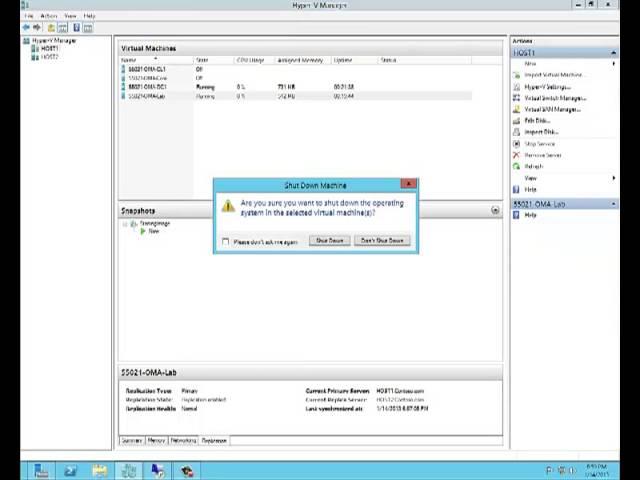Screen dimensions: 640x480
Task: Open Hyper-V Settings from Actions pane
Action: [x=547, y=87]
